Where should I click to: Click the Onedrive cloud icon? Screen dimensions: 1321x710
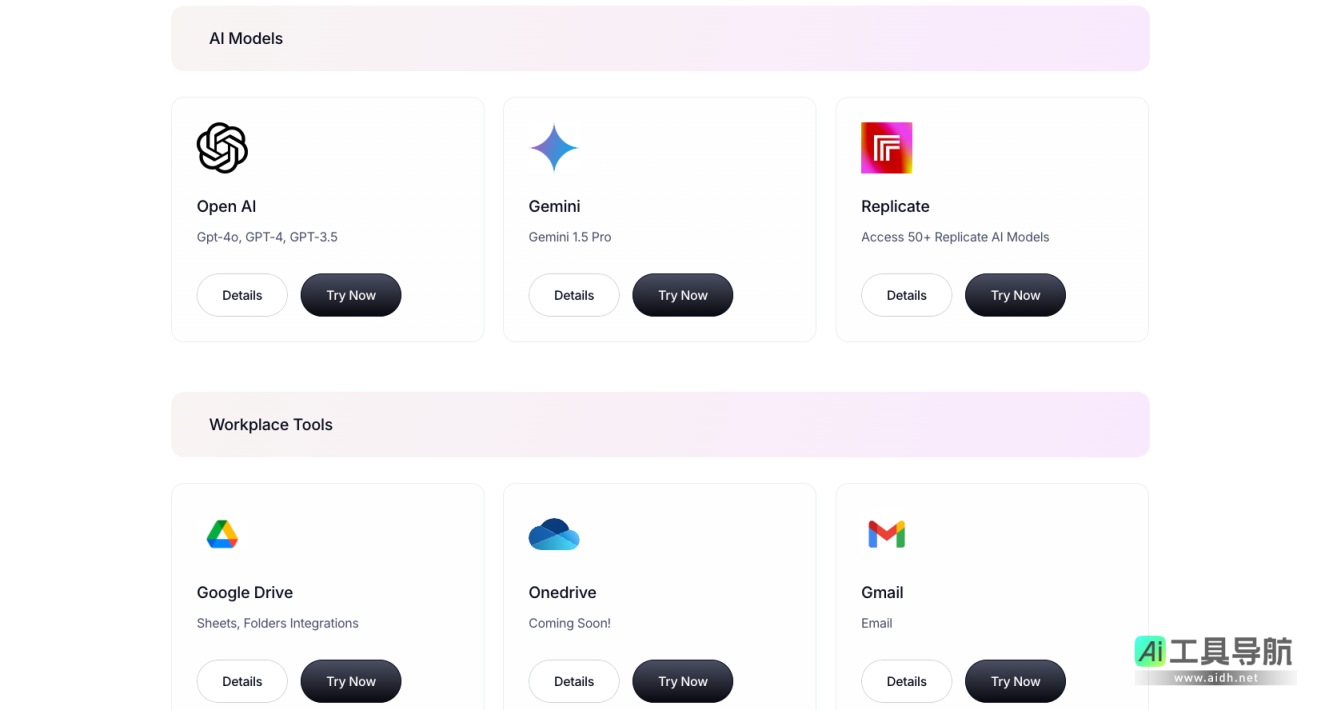(554, 534)
